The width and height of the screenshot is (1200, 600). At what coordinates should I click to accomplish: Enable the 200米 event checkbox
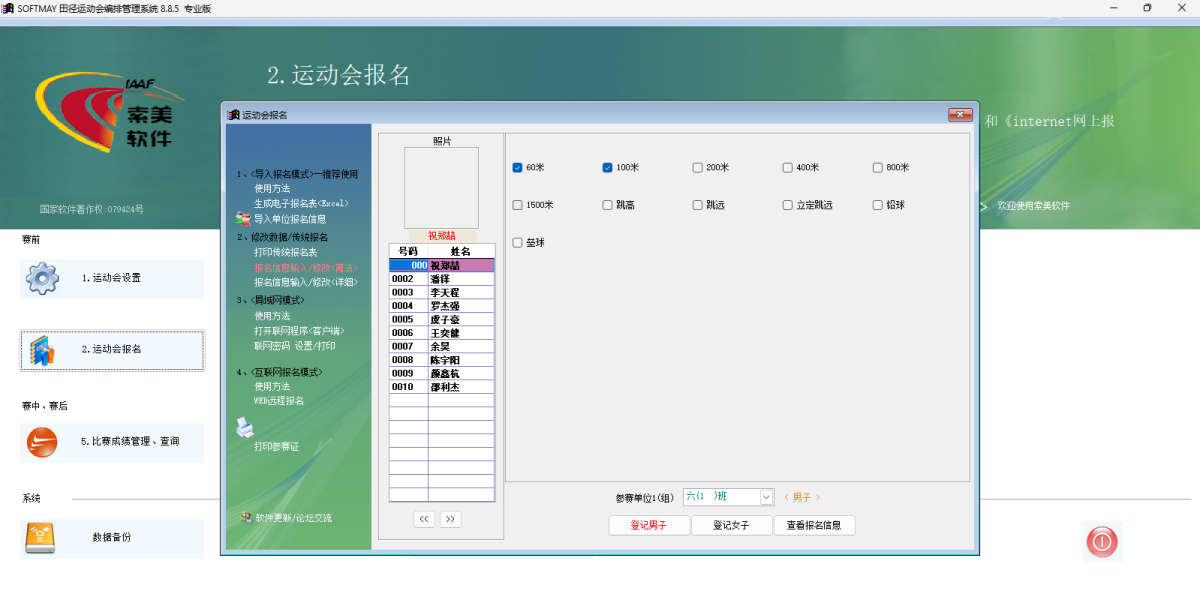pos(698,168)
